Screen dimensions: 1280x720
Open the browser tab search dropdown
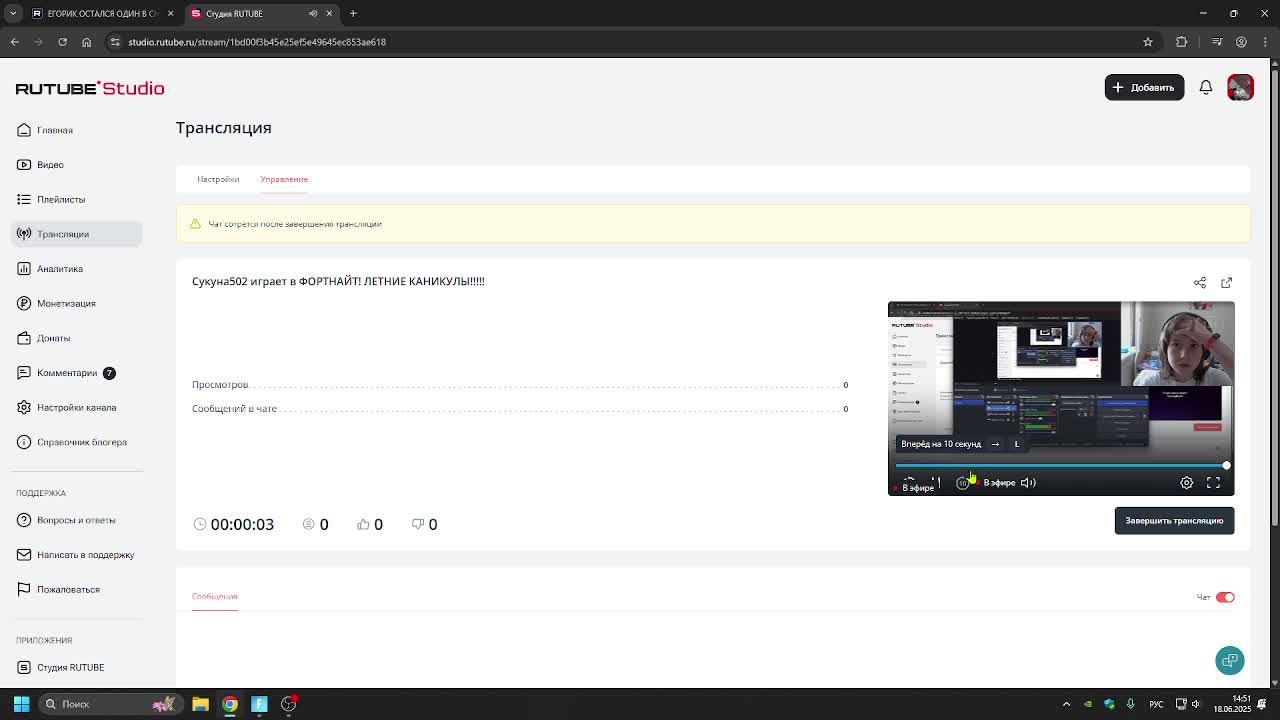coord(13,13)
